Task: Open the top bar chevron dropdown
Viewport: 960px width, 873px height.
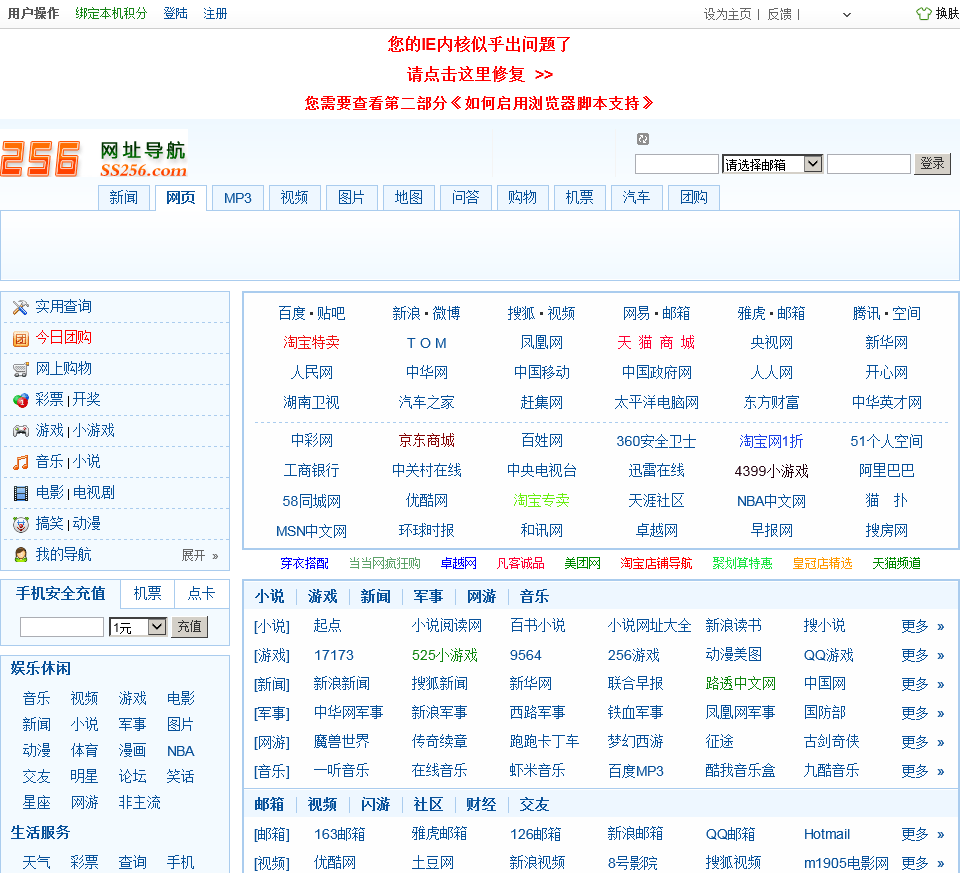Action: (846, 15)
